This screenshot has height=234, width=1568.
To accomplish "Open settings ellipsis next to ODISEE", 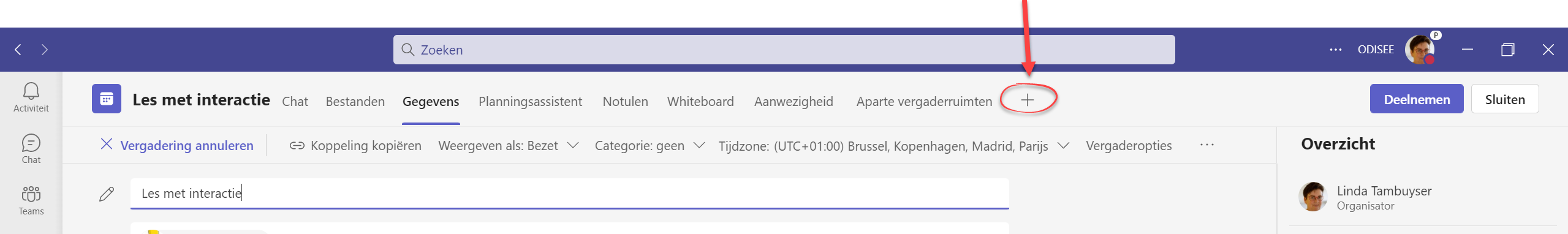I will click(x=1336, y=50).
